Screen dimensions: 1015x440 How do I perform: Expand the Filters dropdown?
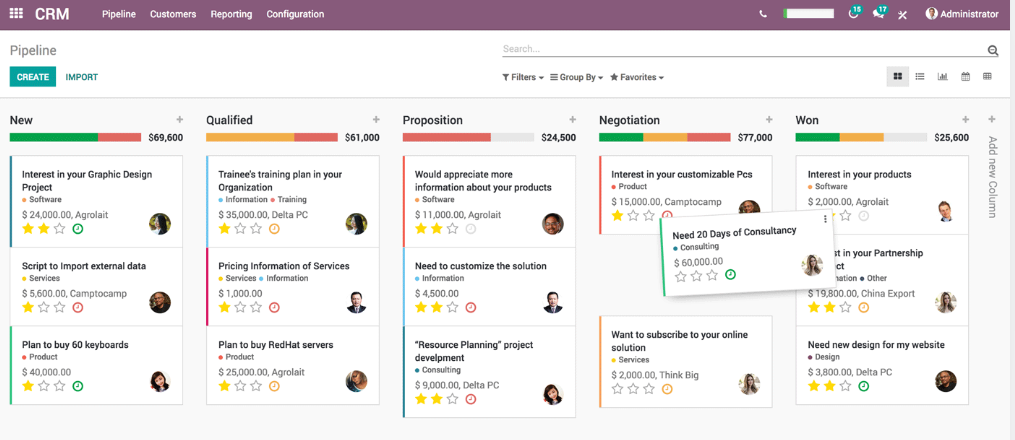pyautogui.click(x=523, y=77)
